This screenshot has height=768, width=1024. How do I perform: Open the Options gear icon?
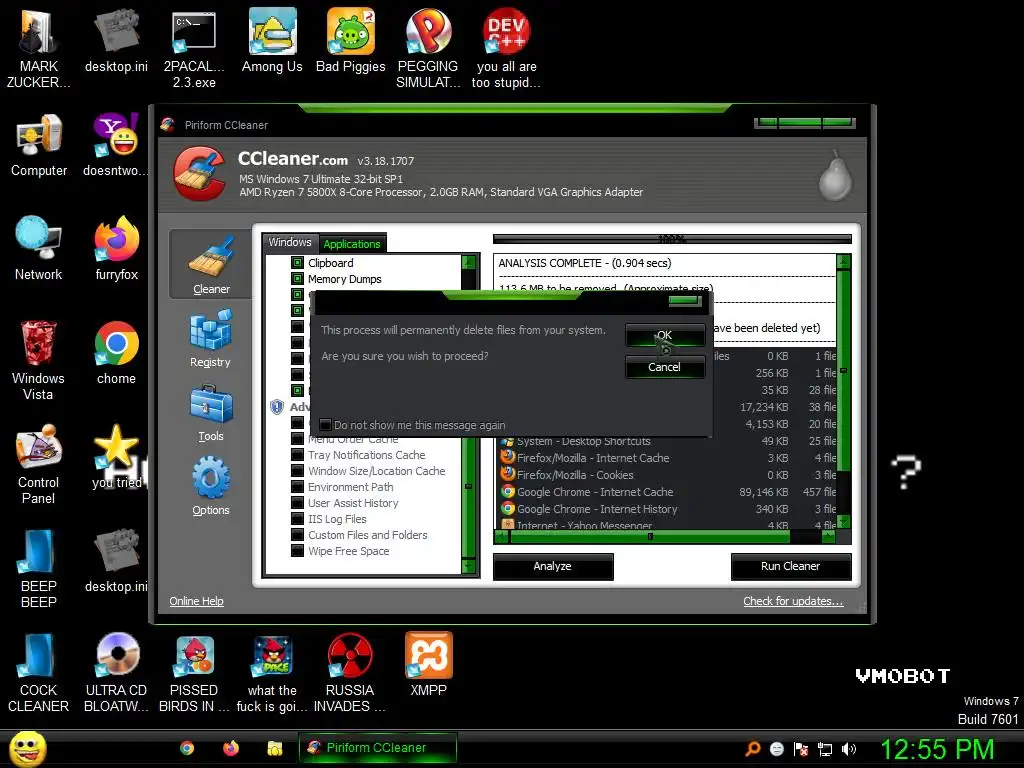point(211,478)
